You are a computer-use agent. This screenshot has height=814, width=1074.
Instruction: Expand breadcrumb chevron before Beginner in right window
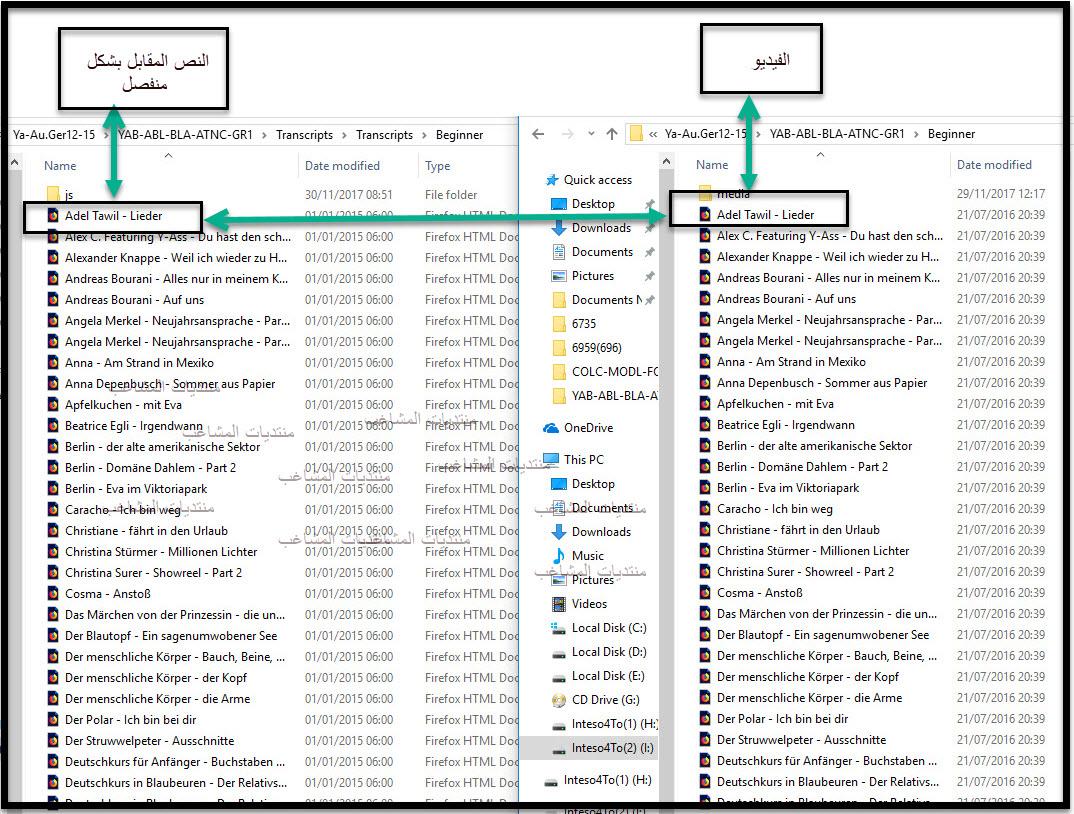point(916,134)
